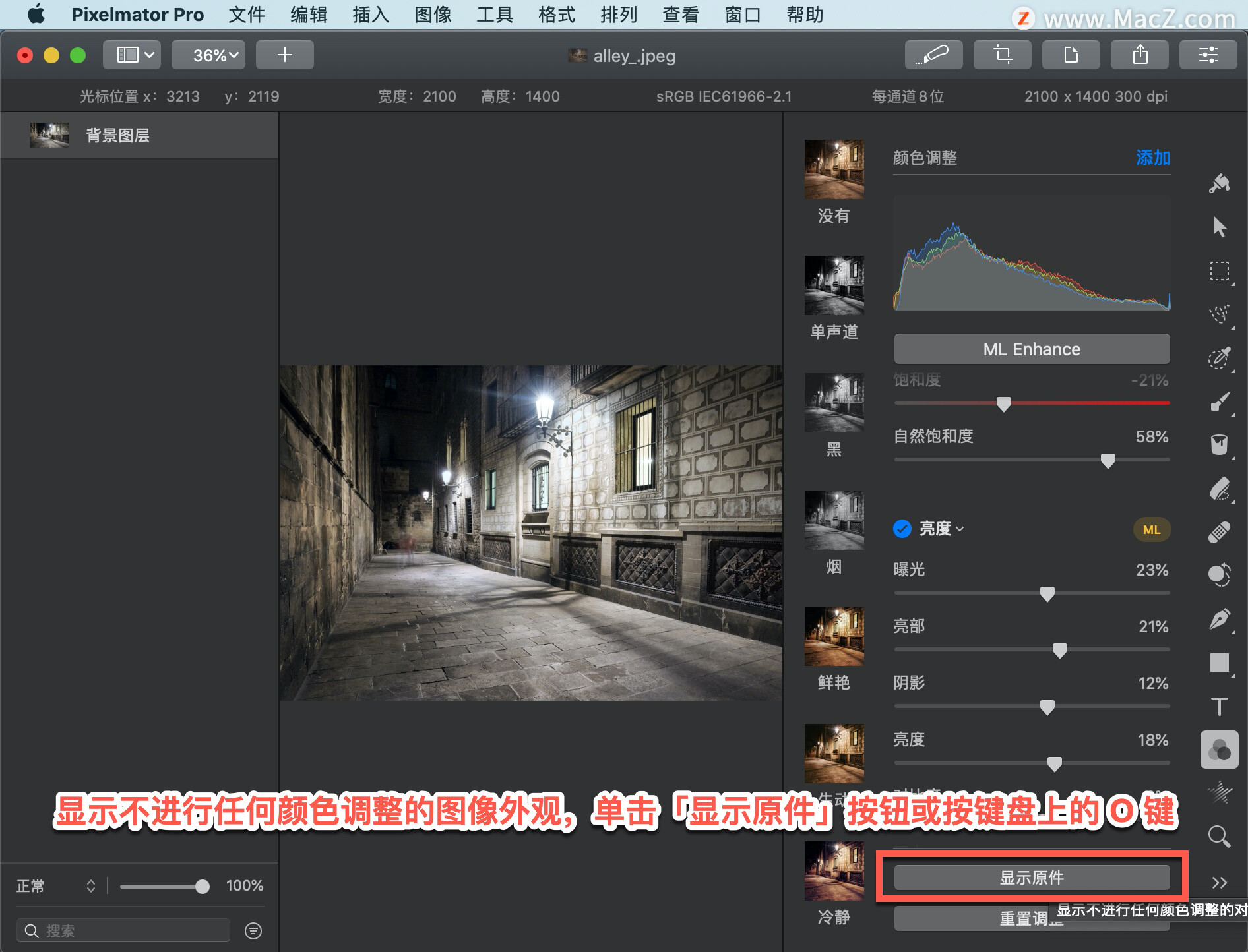The width and height of the screenshot is (1248, 952).
Task: Select the Repair bandage tool
Action: pos(1220,532)
